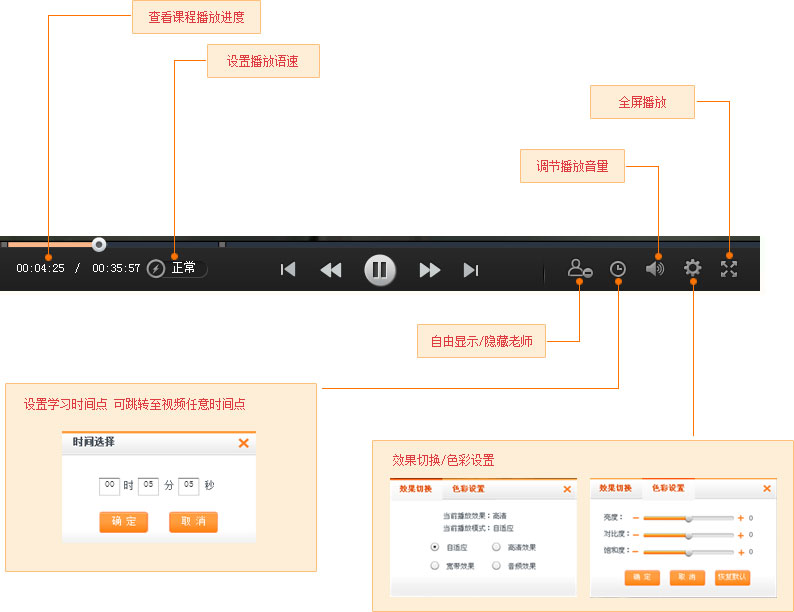
Task: Open the time point clock icon
Action: pos(619,269)
